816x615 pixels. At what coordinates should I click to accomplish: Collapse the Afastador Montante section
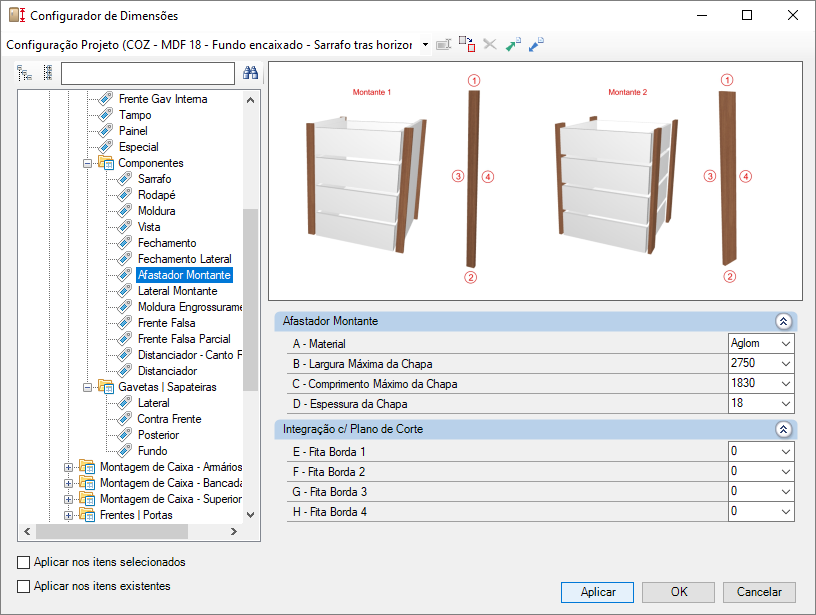pos(783,322)
